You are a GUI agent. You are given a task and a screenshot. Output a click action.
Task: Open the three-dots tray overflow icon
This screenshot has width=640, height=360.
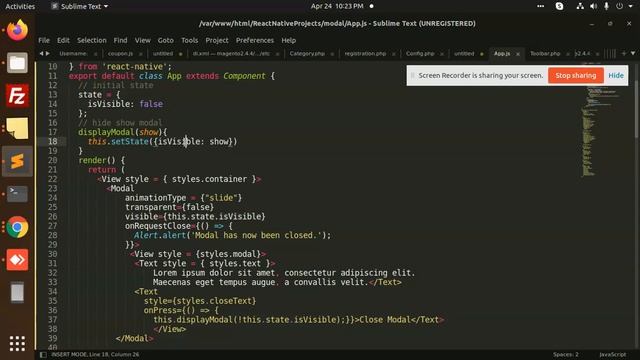[x=540, y=6]
